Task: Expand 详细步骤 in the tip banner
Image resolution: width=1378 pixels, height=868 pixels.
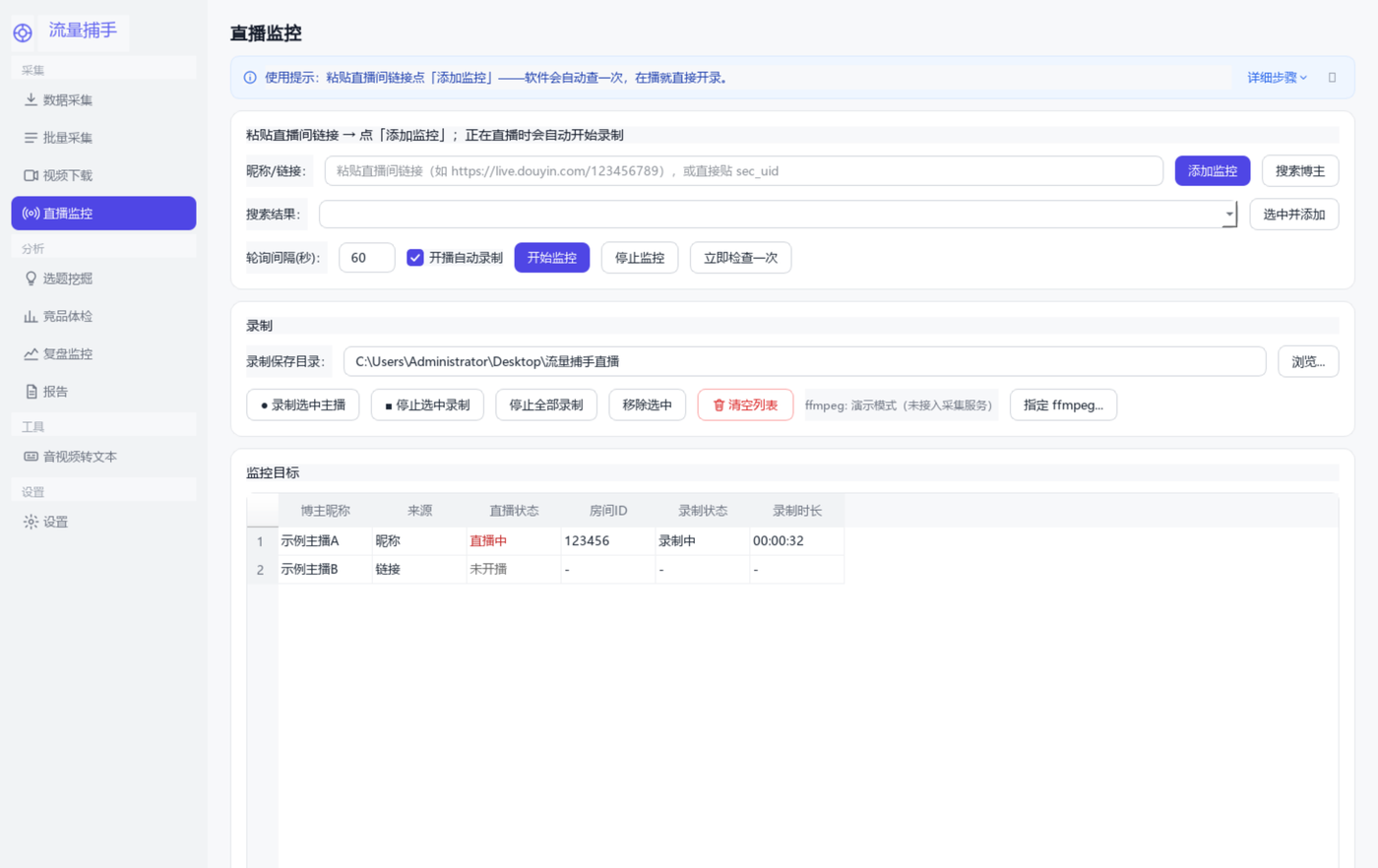Action: pyautogui.click(x=1277, y=78)
